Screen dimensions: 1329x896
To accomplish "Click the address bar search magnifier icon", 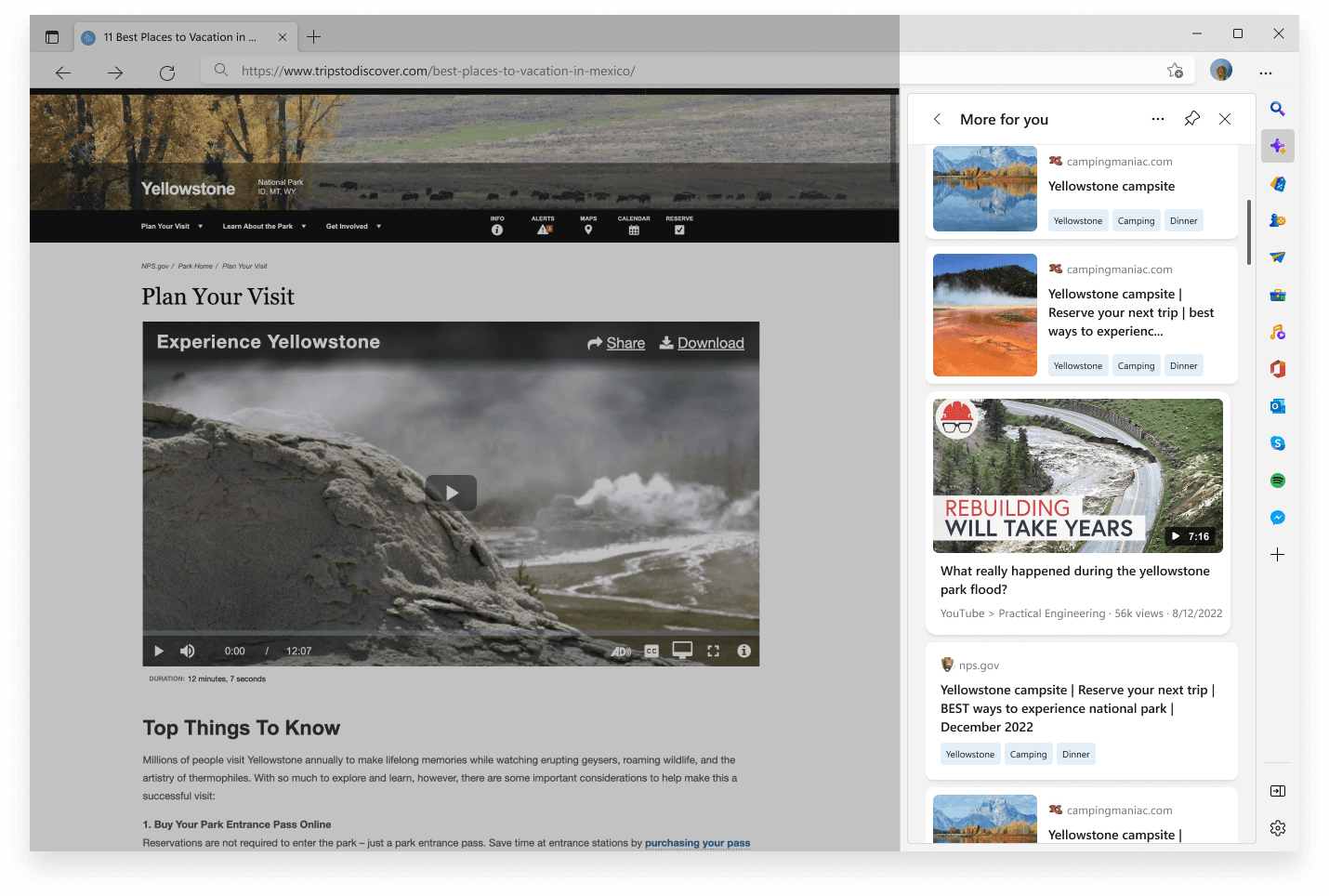I will [x=221, y=70].
